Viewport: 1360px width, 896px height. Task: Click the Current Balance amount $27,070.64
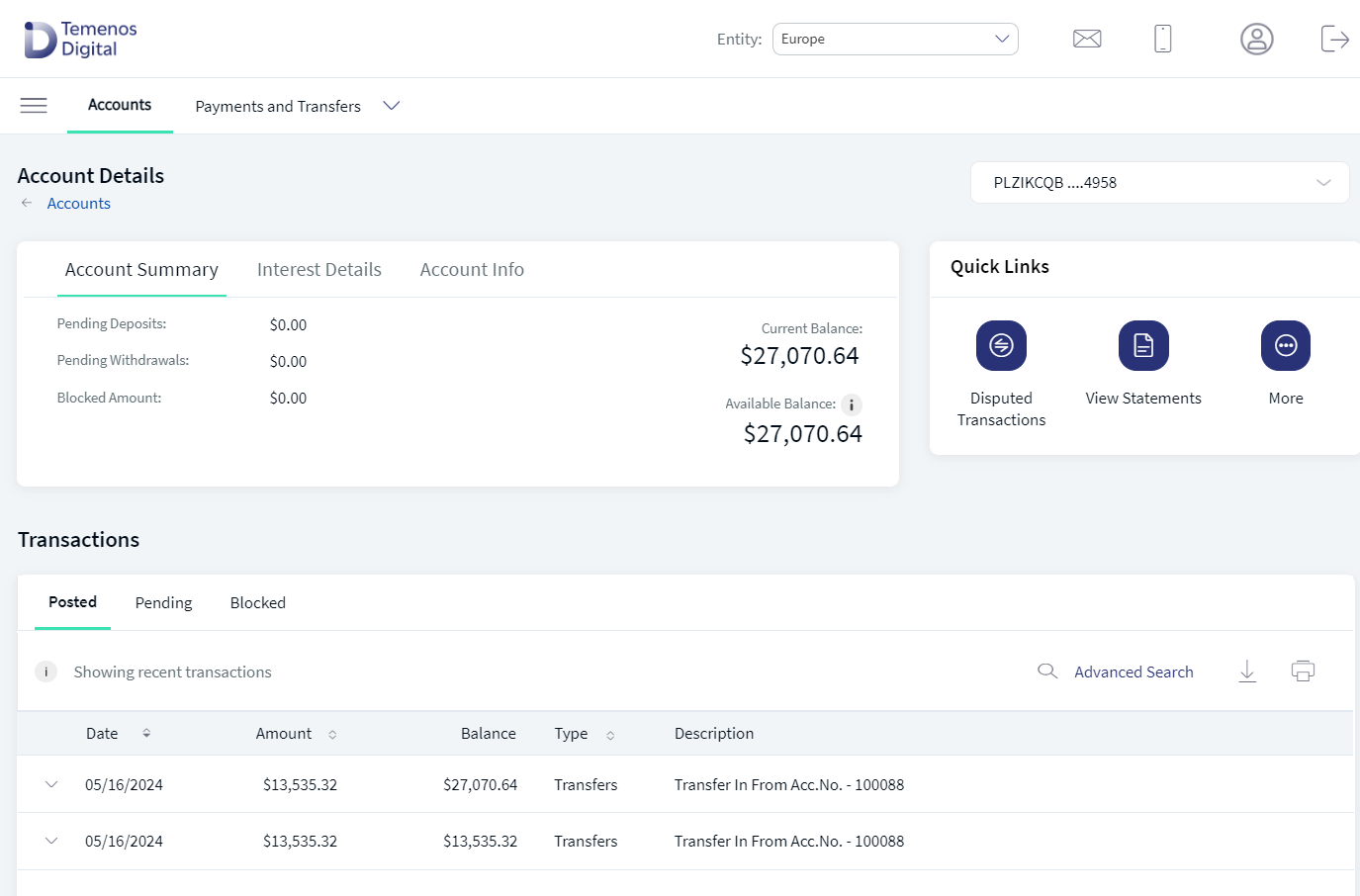click(799, 356)
